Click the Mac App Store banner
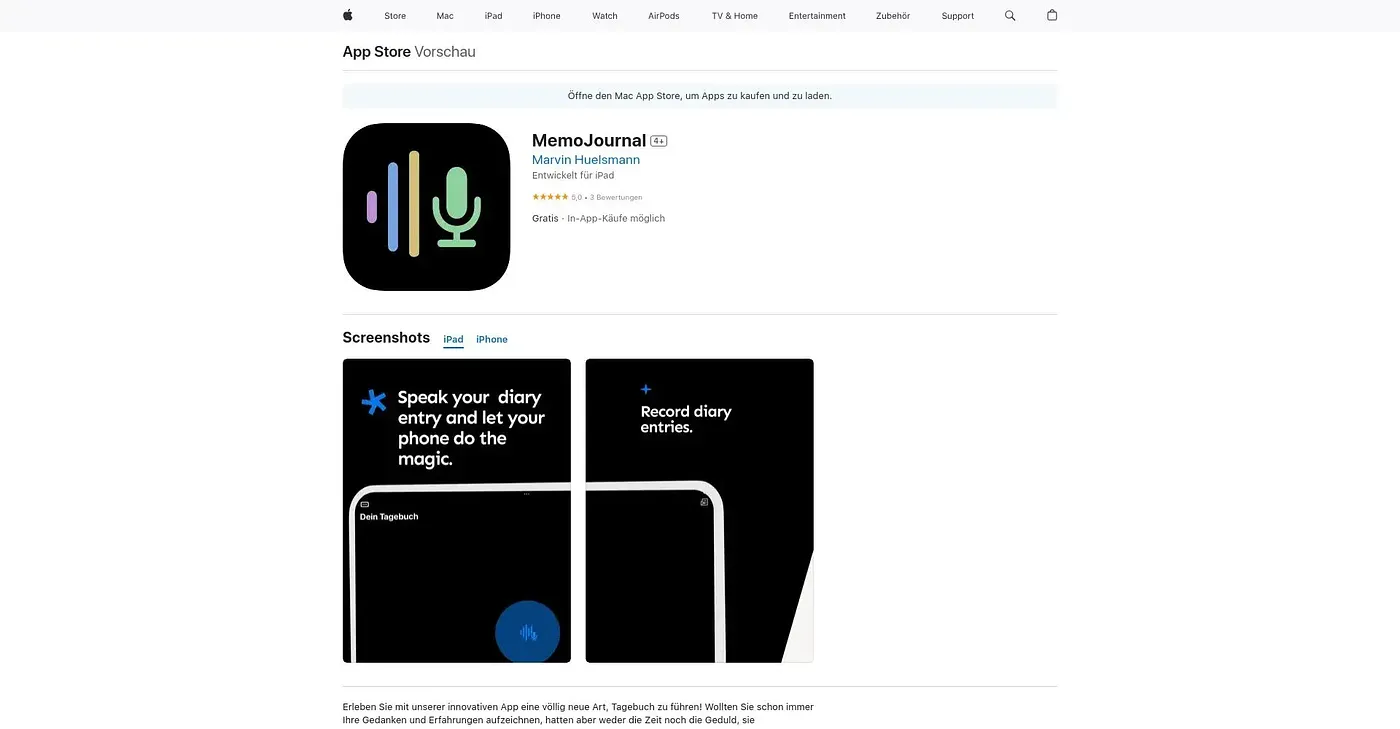Viewport: 1400px width, 729px height. coord(700,96)
